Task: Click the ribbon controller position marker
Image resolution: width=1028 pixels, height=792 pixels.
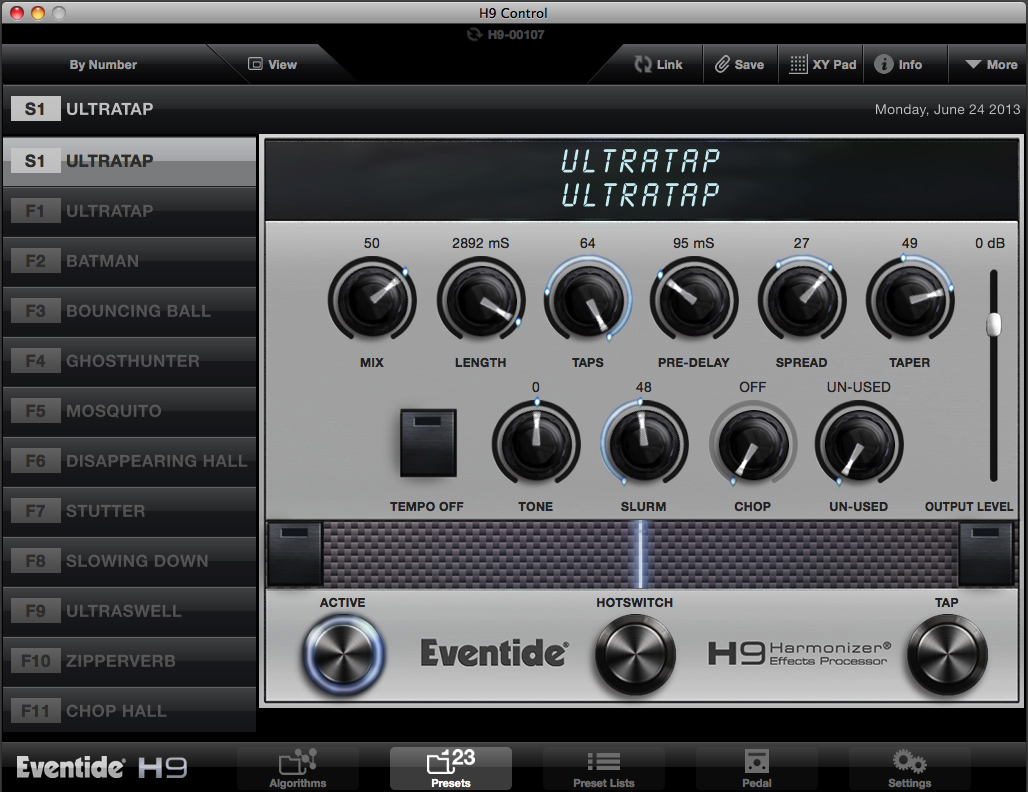Action: pyautogui.click(x=641, y=554)
